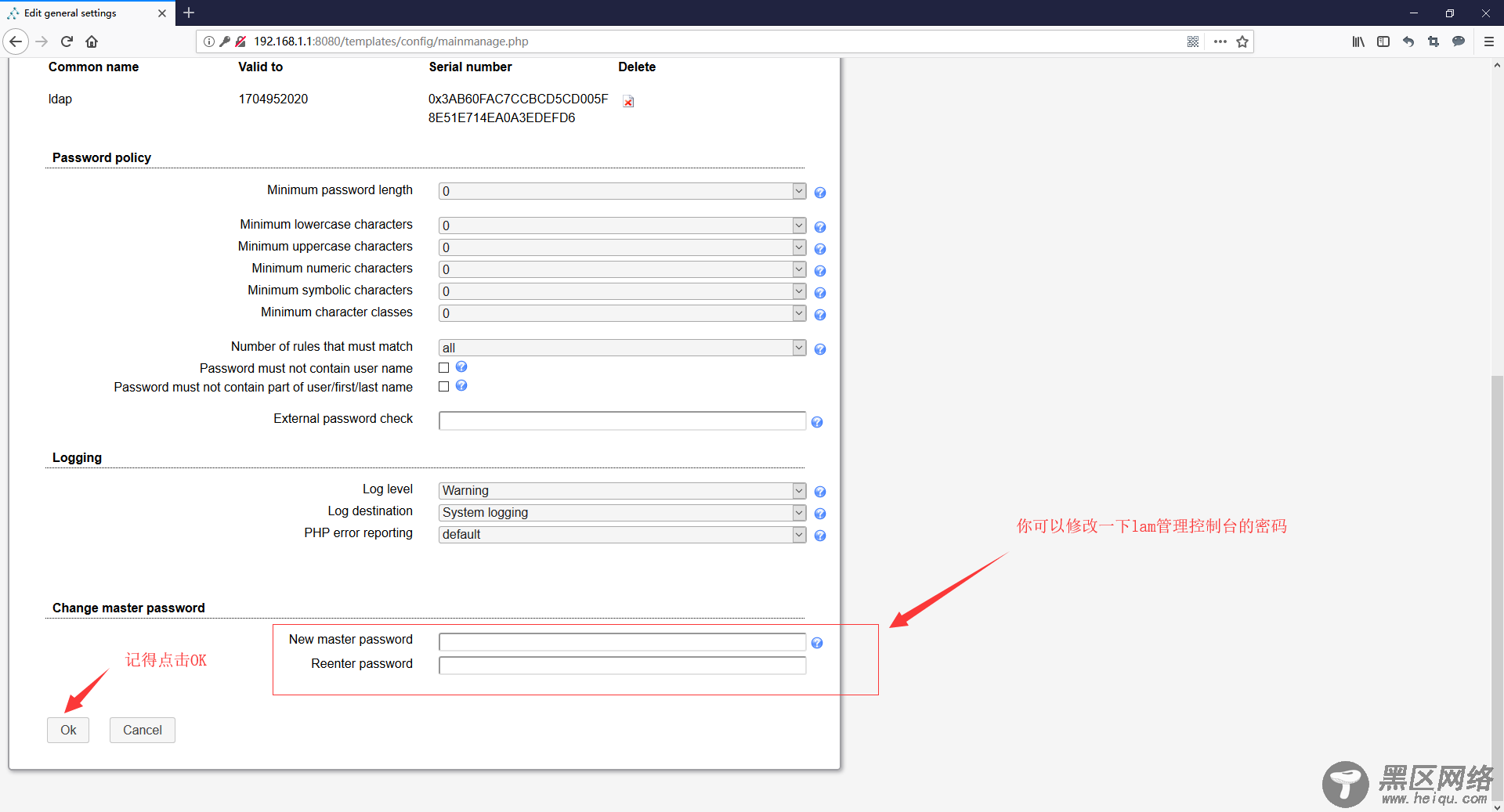This screenshot has height=812, width=1504.
Task: Enable 'must not contain part of user/first/last name'
Action: [x=444, y=387]
